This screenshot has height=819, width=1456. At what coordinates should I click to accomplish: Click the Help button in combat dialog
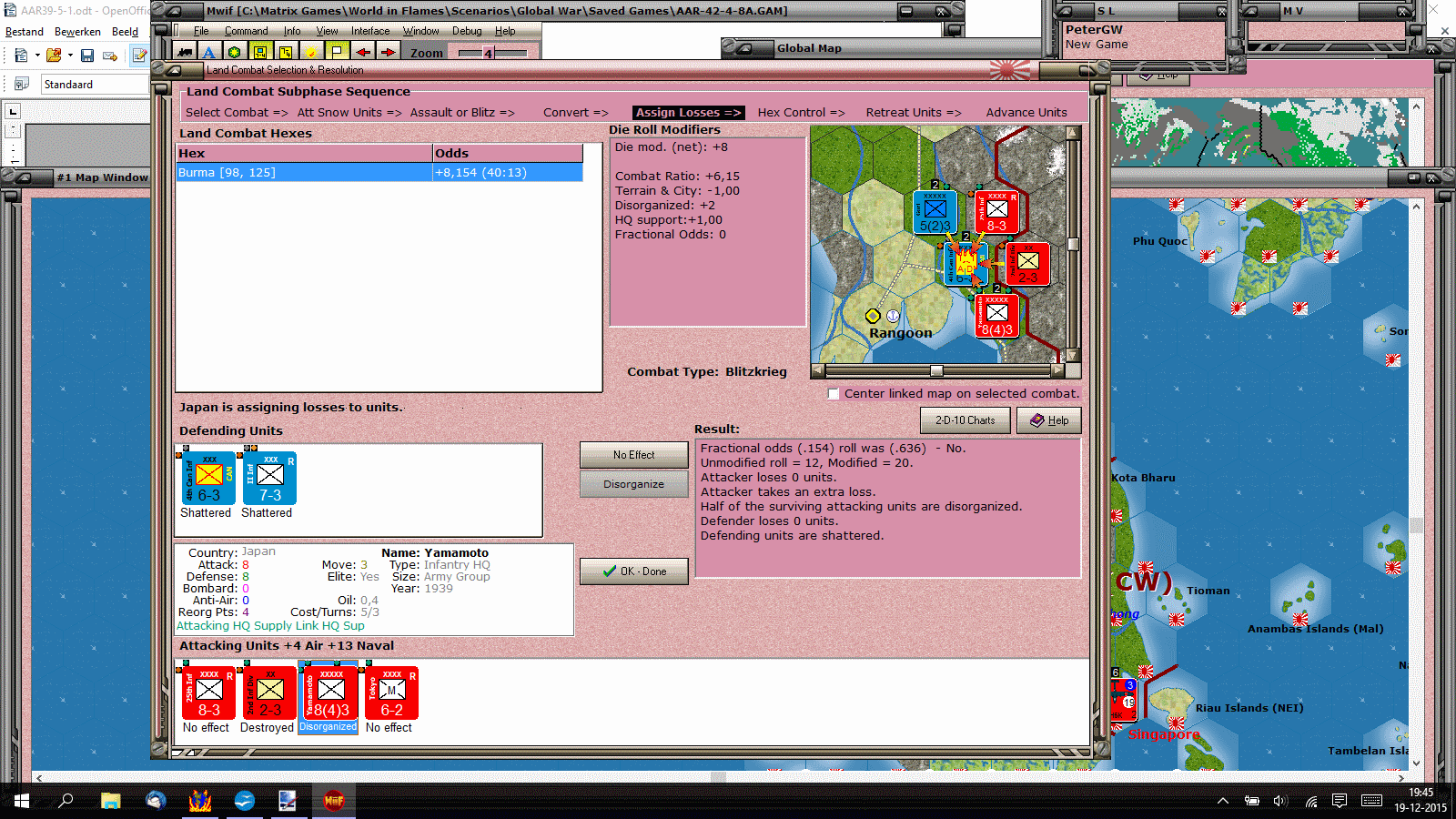[x=1048, y=420]
